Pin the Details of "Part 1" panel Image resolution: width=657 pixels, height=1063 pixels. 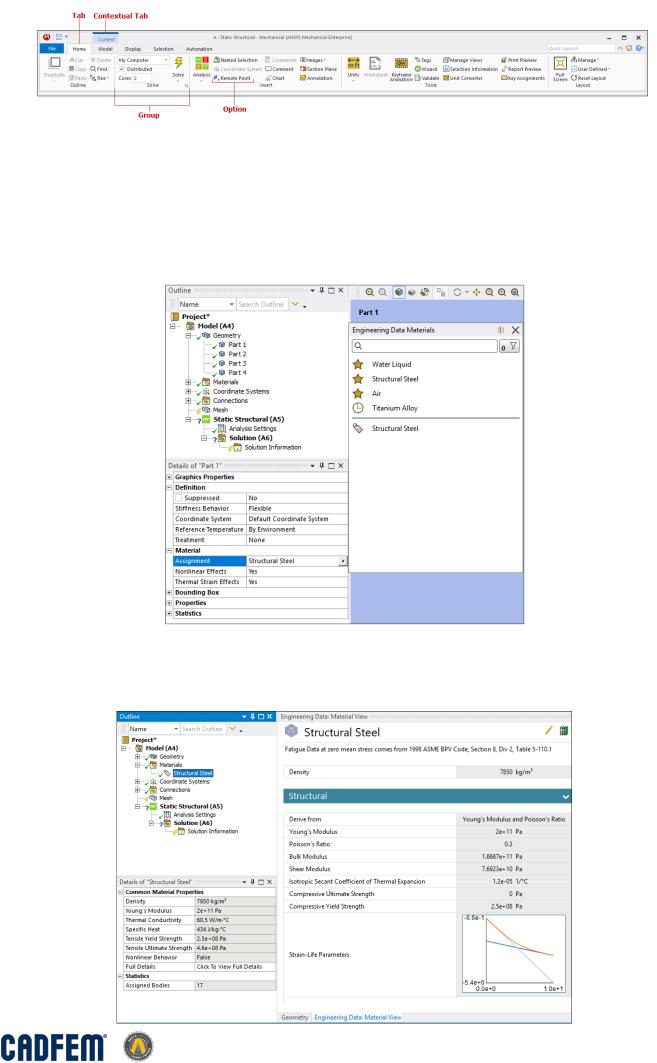(x=322, y=466)
